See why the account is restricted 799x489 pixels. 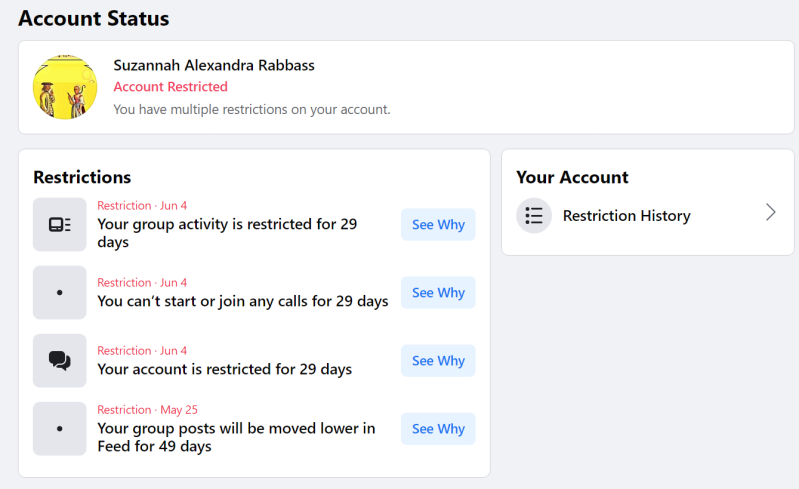tap(438, 361)
